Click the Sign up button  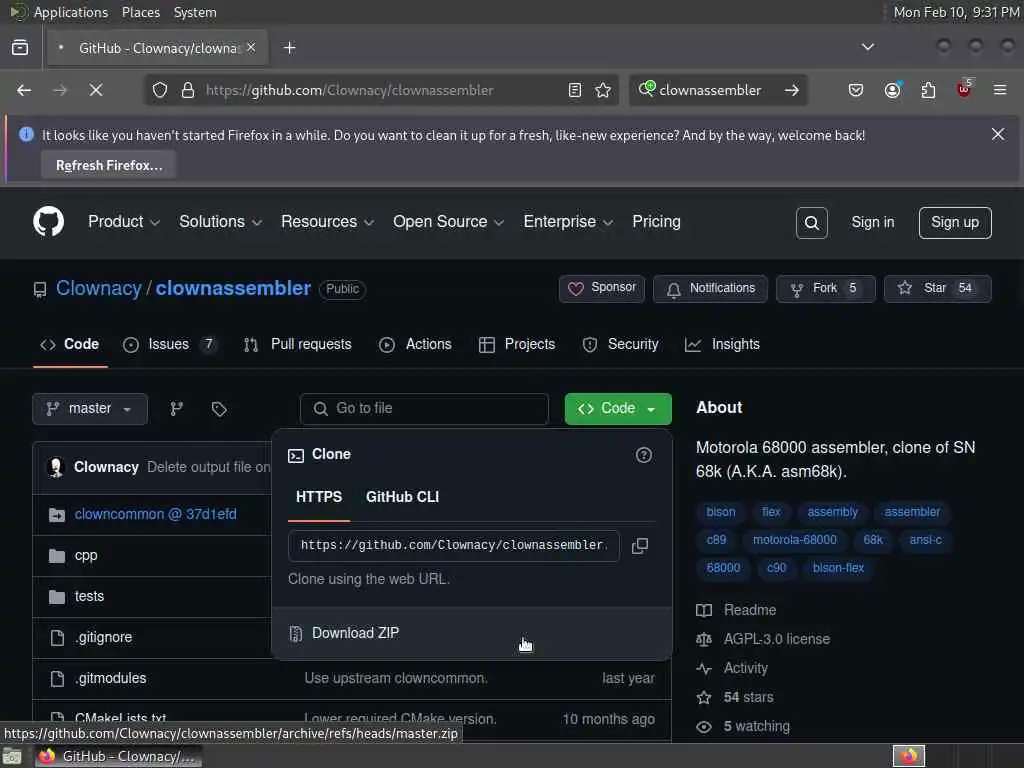coord(955,223)
